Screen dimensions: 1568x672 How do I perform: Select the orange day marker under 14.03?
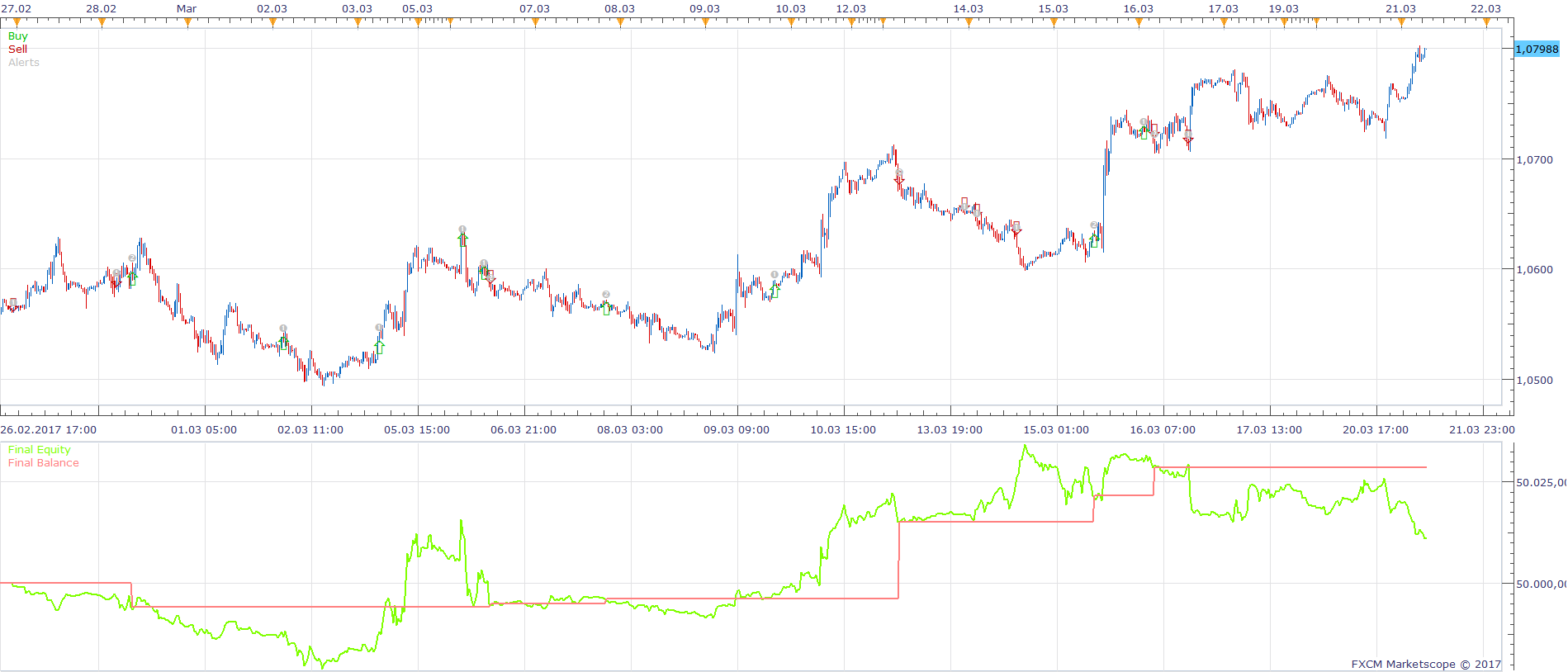(x=969, y=22)
